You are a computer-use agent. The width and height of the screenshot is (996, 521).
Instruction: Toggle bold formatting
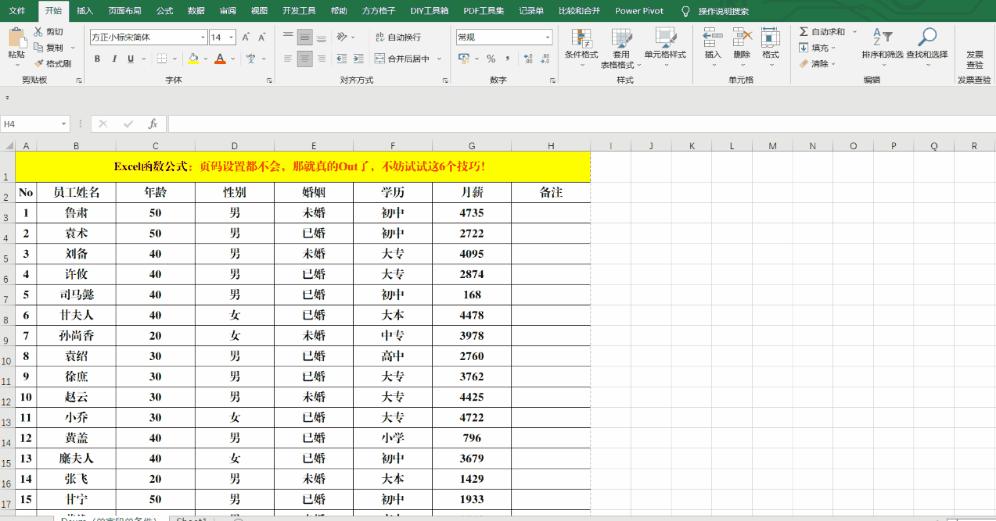point(98,59)
